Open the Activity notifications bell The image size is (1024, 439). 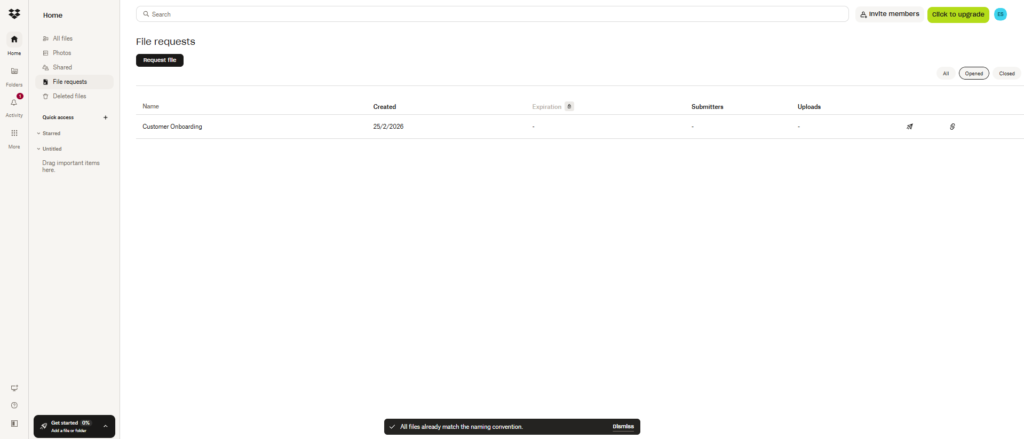point(14,103)
